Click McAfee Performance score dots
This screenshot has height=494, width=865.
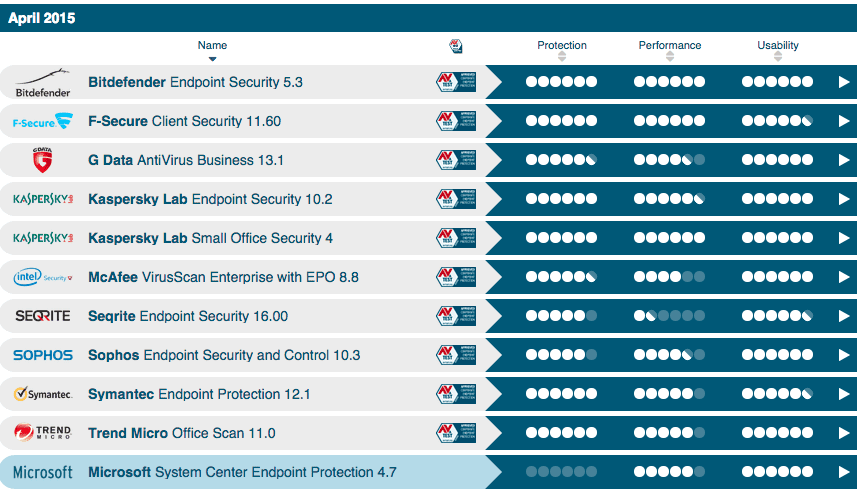click(x=669, y=277)
